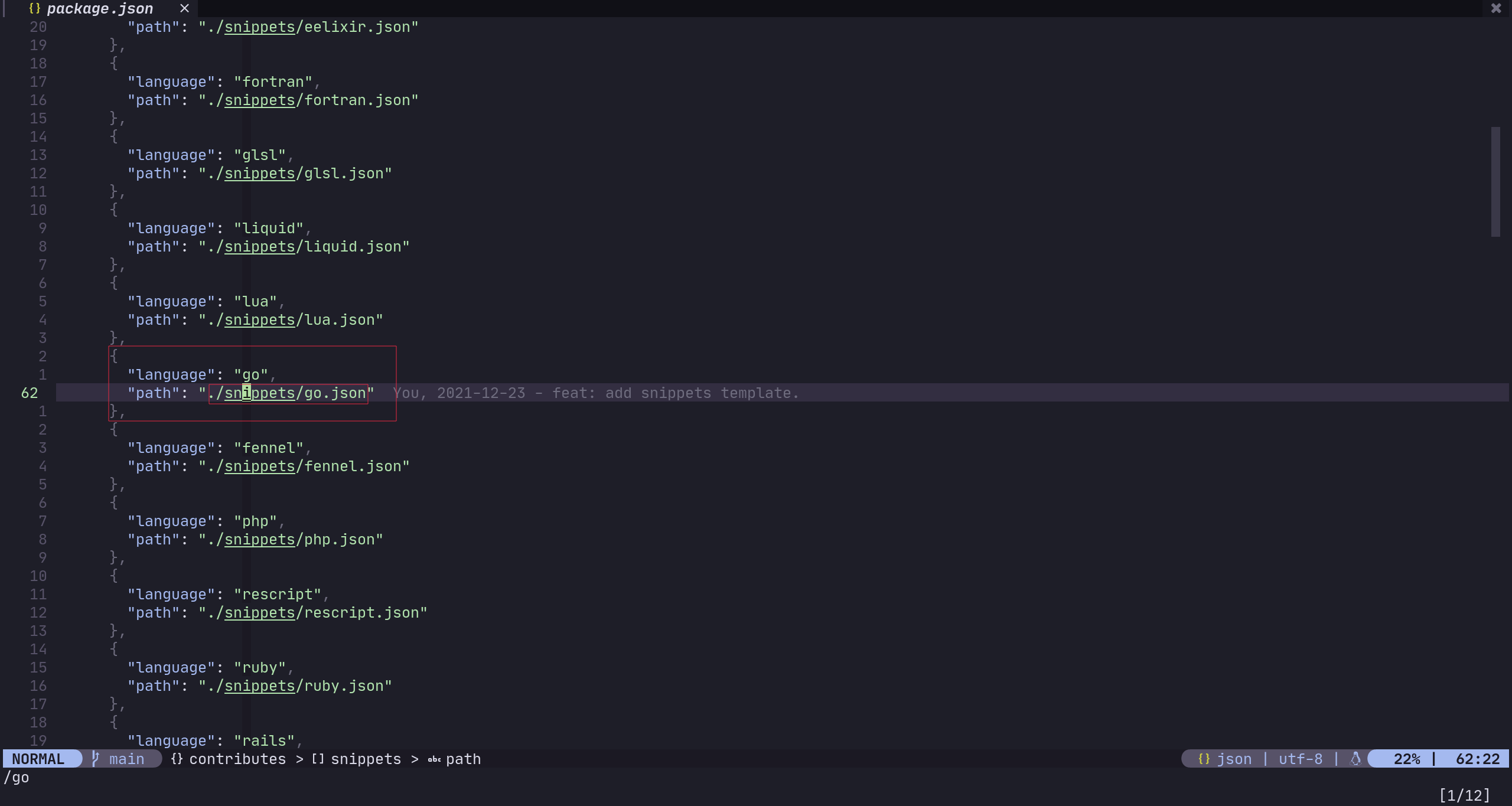Close the package.json buffer tab

click(184, 8)
